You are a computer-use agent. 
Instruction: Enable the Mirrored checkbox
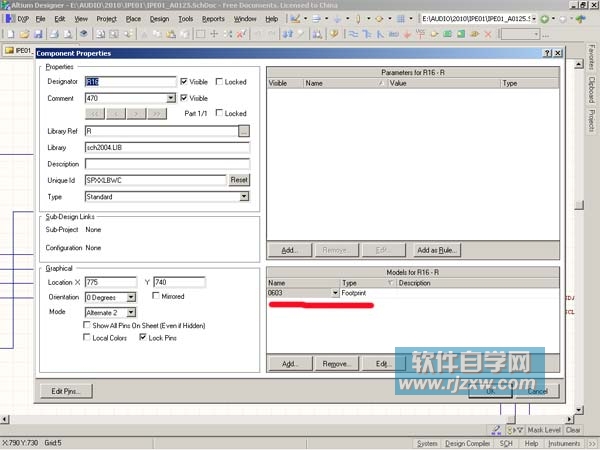(156, 296)
